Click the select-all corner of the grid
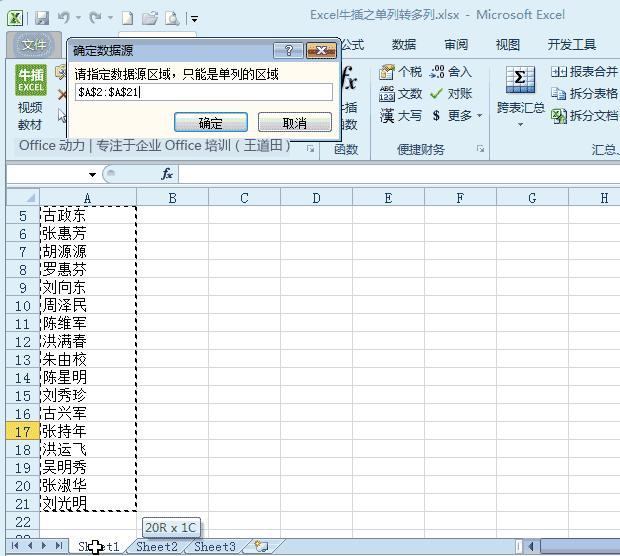This screenshot has height=556, width=620. pos(23,197)
